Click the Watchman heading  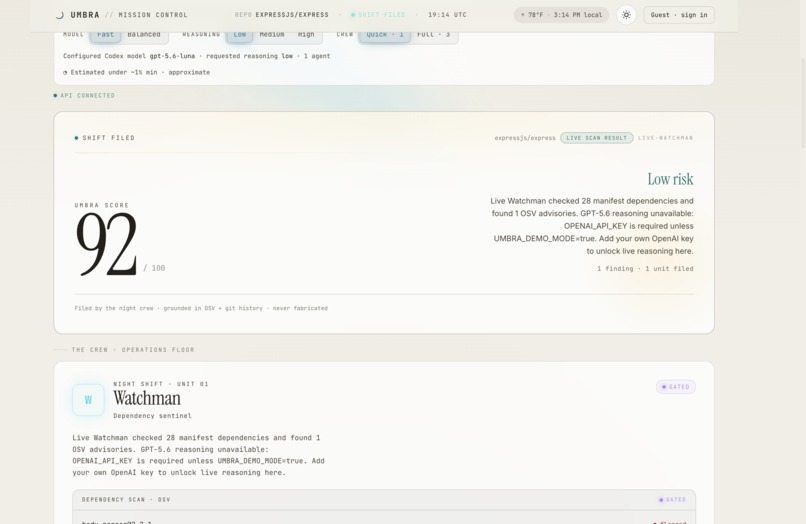147,398
